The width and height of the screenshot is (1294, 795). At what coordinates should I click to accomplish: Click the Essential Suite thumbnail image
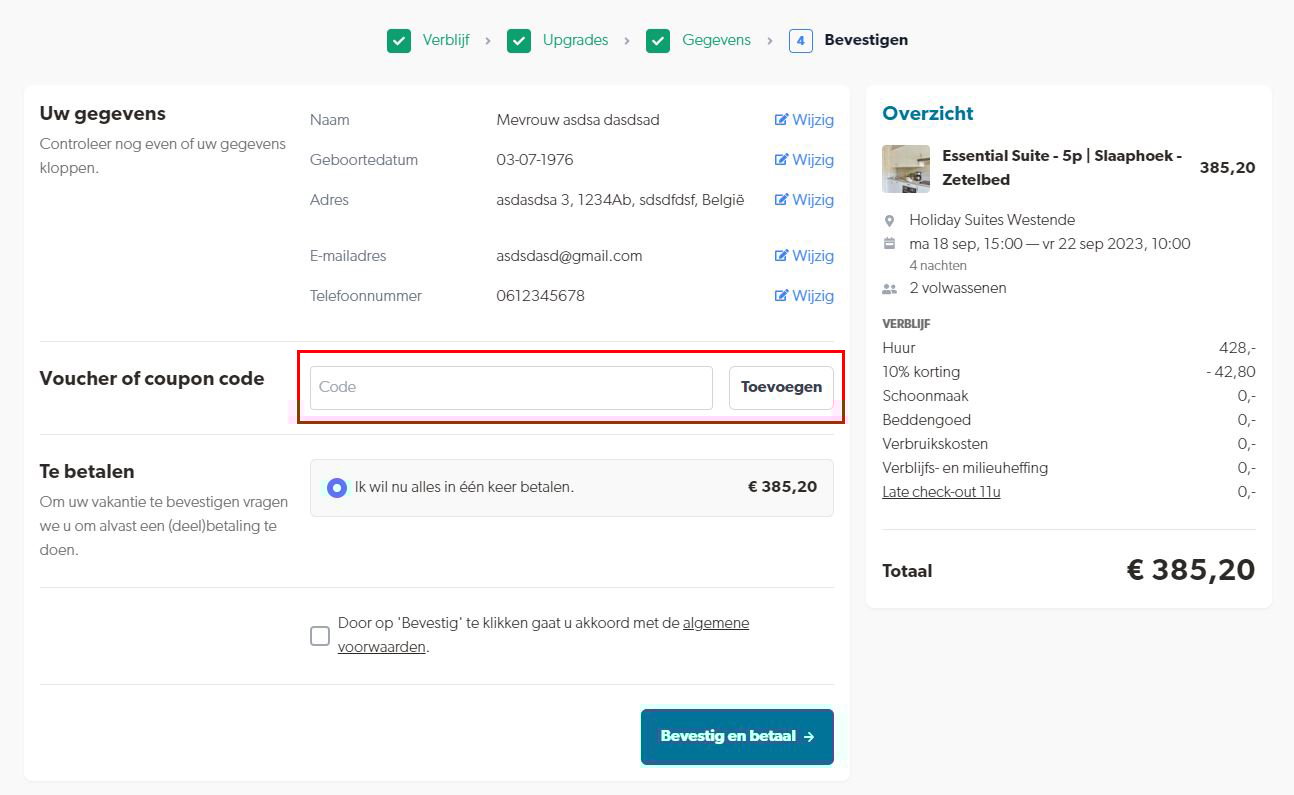[x=906, y=169]
